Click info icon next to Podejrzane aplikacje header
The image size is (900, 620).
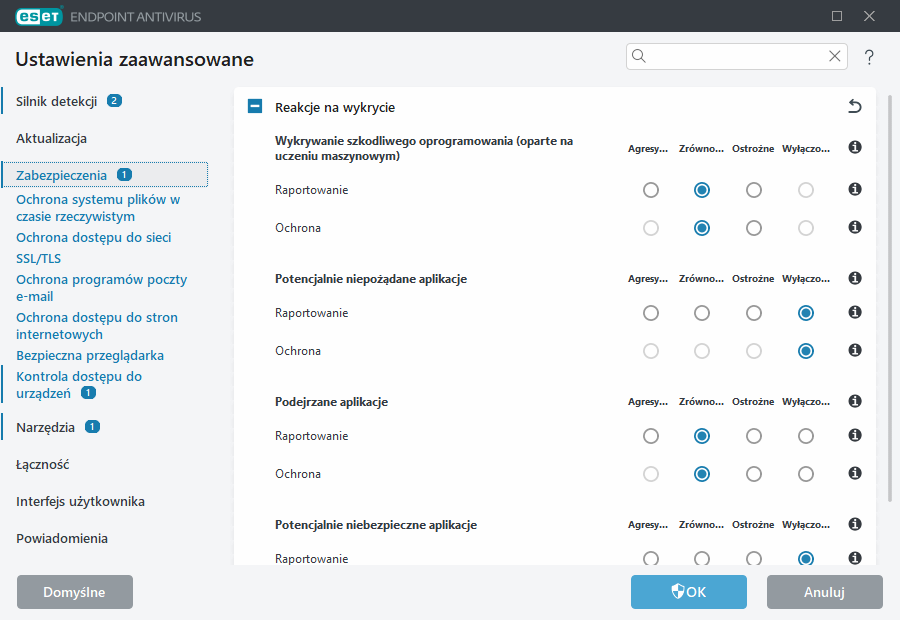855,401
